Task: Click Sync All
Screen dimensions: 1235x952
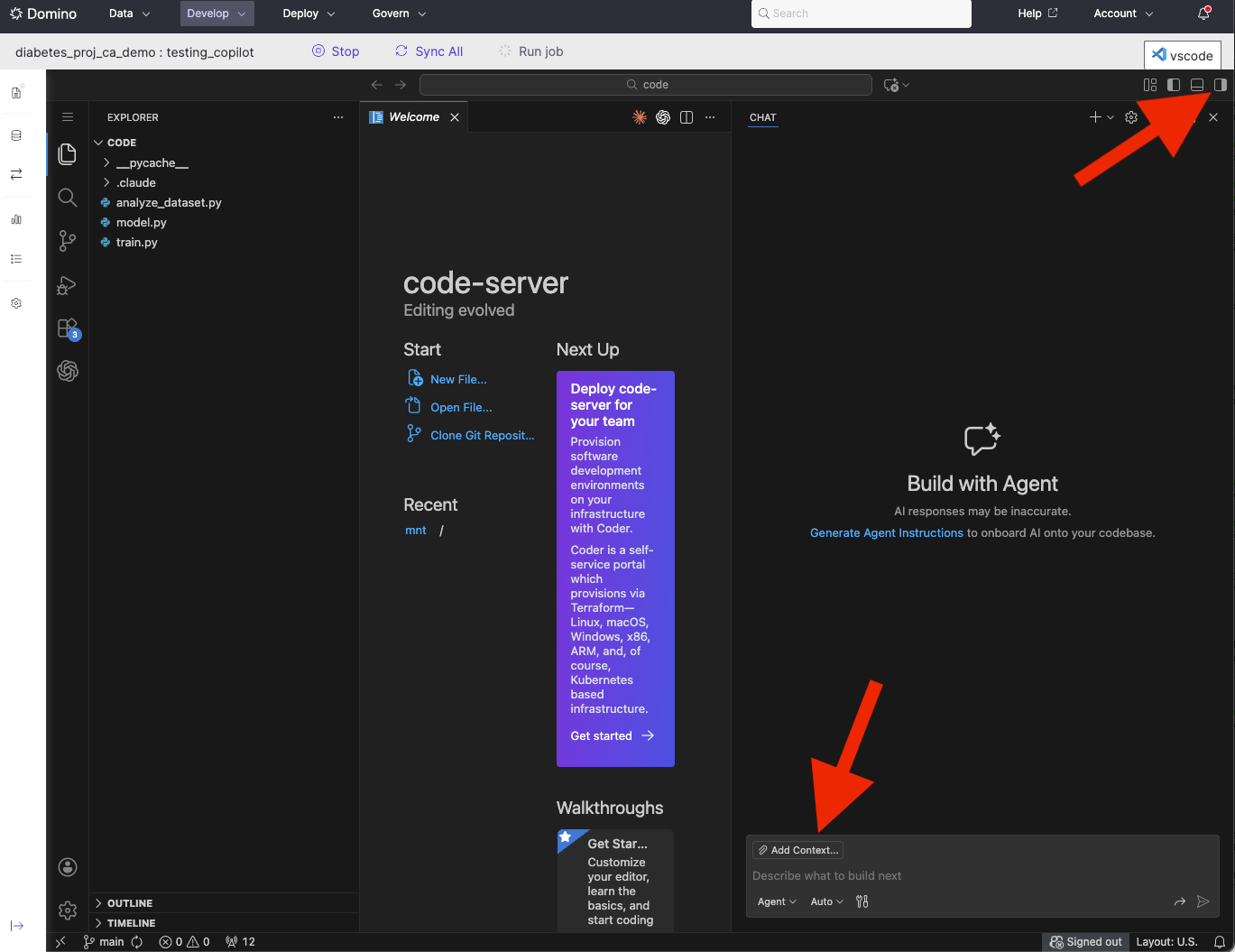Action: (429, 51)
